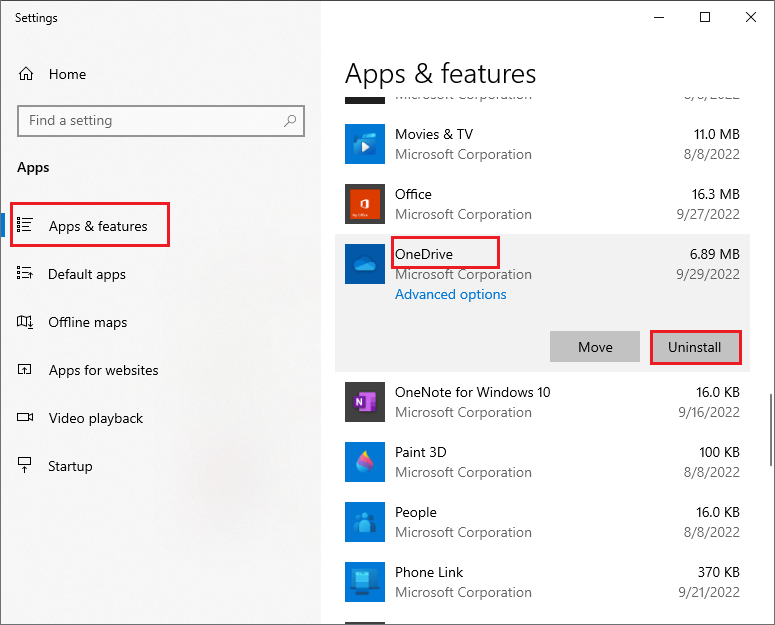This screenshot has width=775, height=625.
Task: Uninstall the OneDrive app
Action: (x=695, y=347)
